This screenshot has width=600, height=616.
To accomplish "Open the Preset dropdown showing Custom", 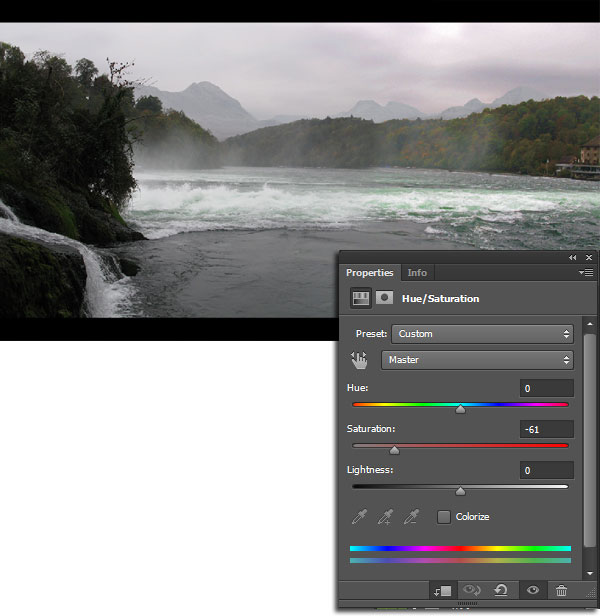I will 483,334.
